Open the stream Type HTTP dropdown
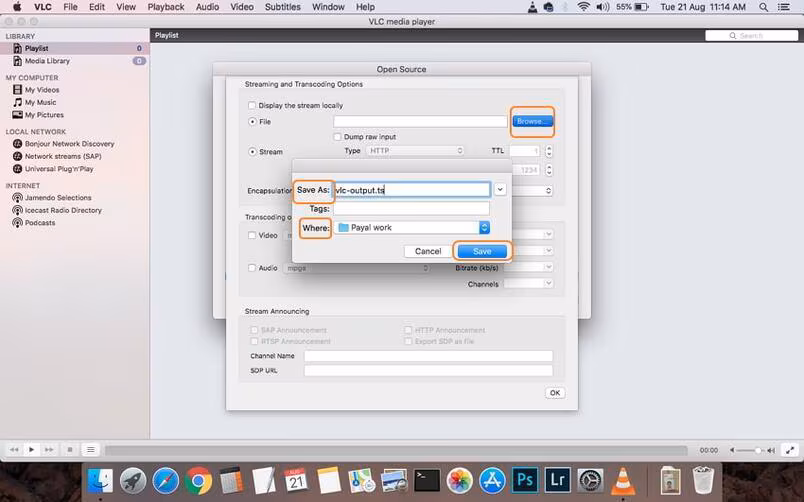The image size is (804, 502). coord(415,151)
